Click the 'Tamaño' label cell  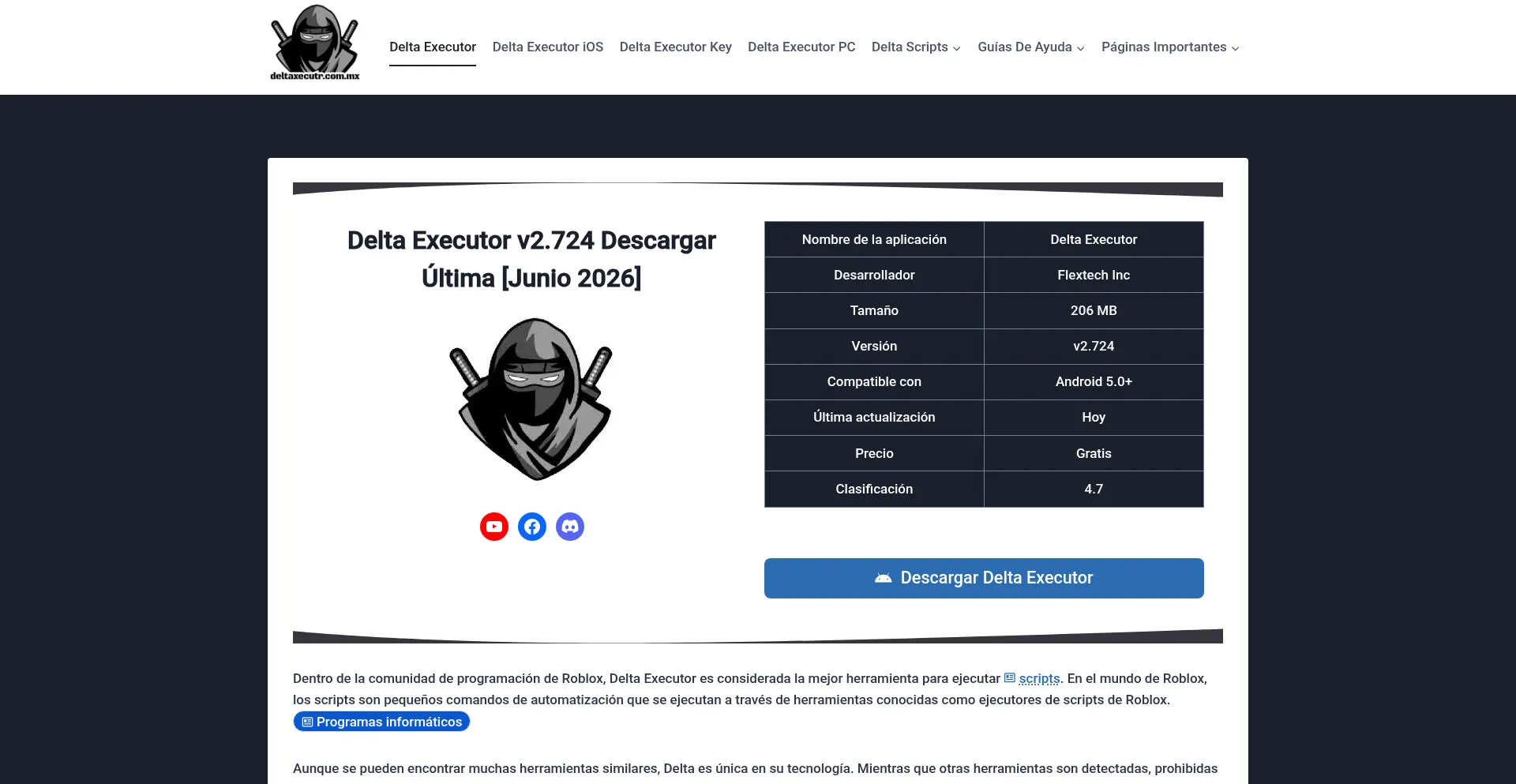pos(874,310)
